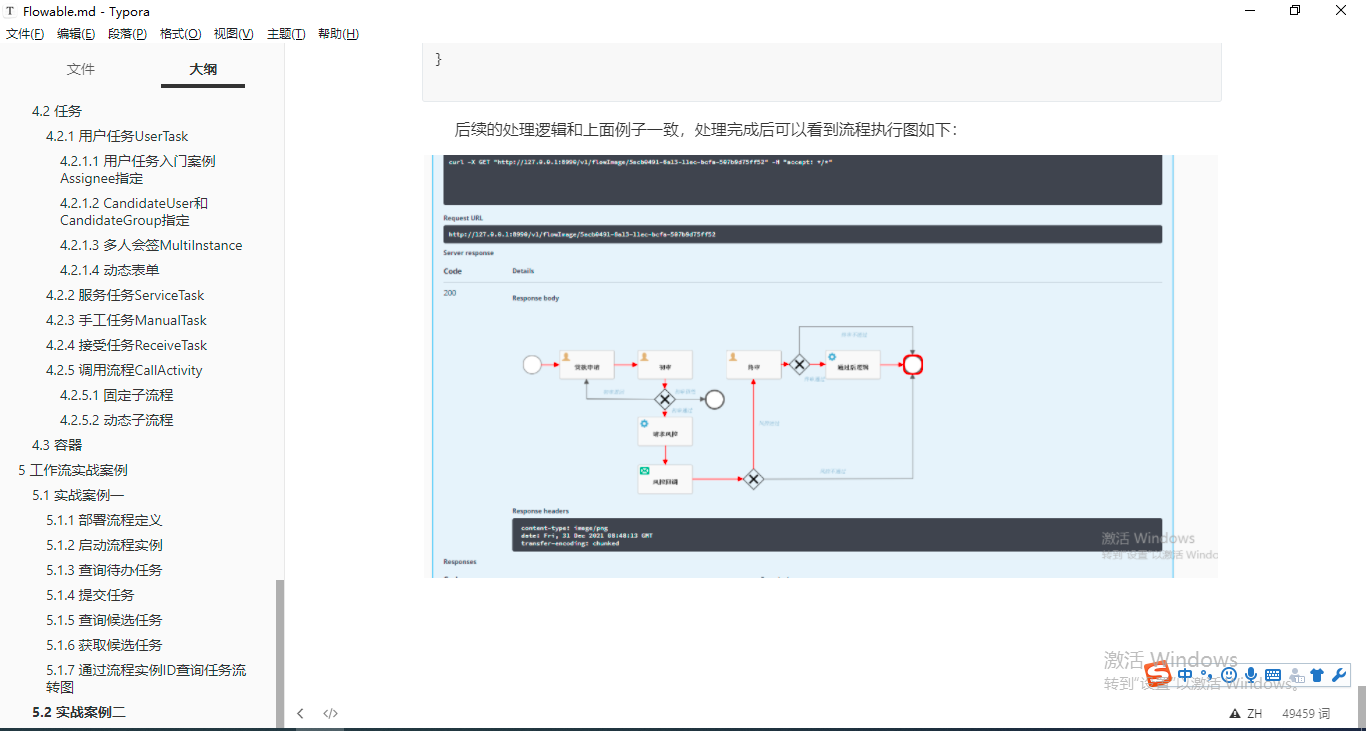Open the 帮助(H) menu
The image size is (1366, 731).
point(338,34)
